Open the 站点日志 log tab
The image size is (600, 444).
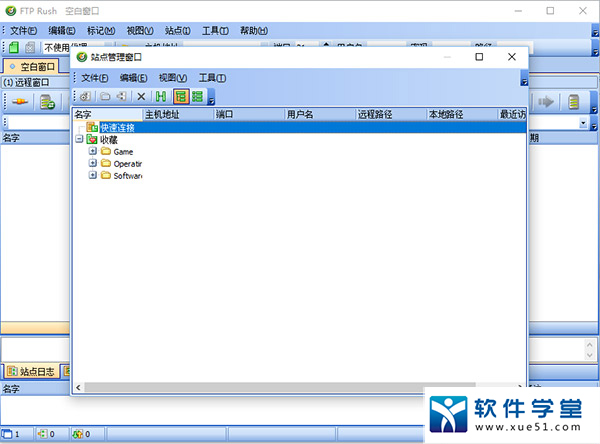tap(32, 371)
